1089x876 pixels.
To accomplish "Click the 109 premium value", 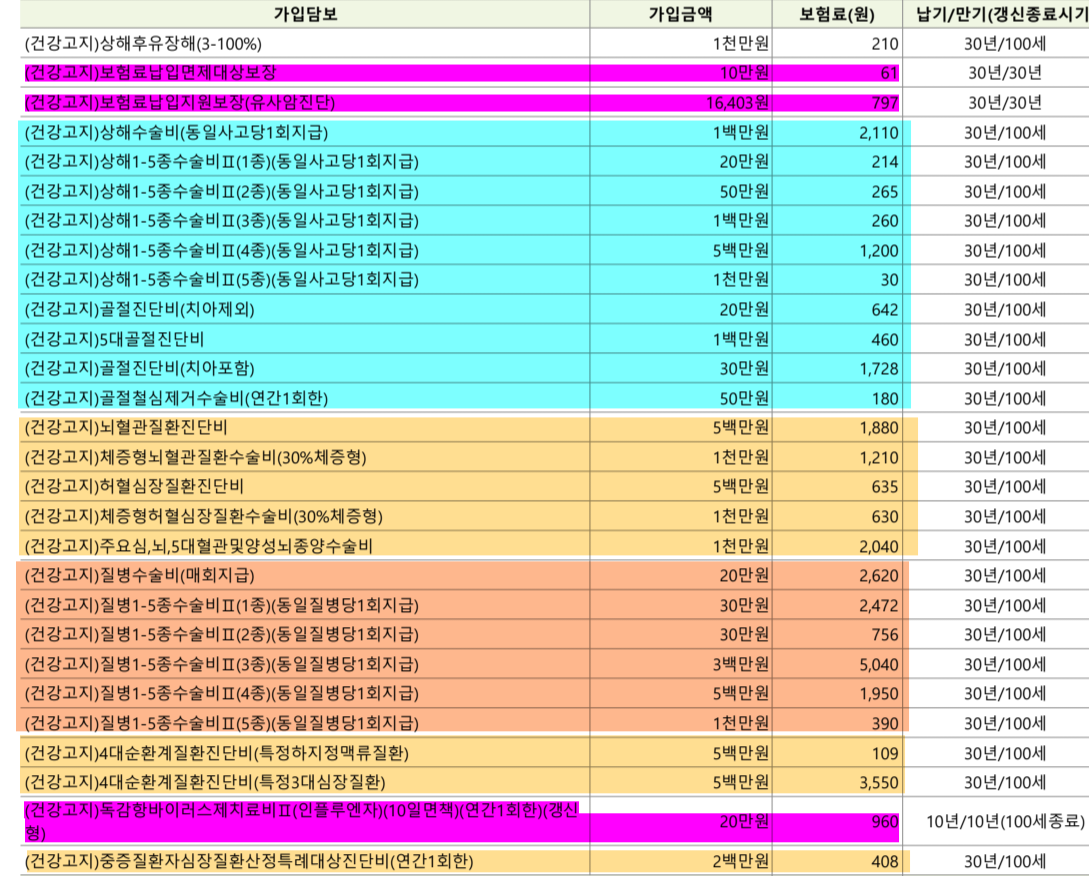I will tap(885, 754).
